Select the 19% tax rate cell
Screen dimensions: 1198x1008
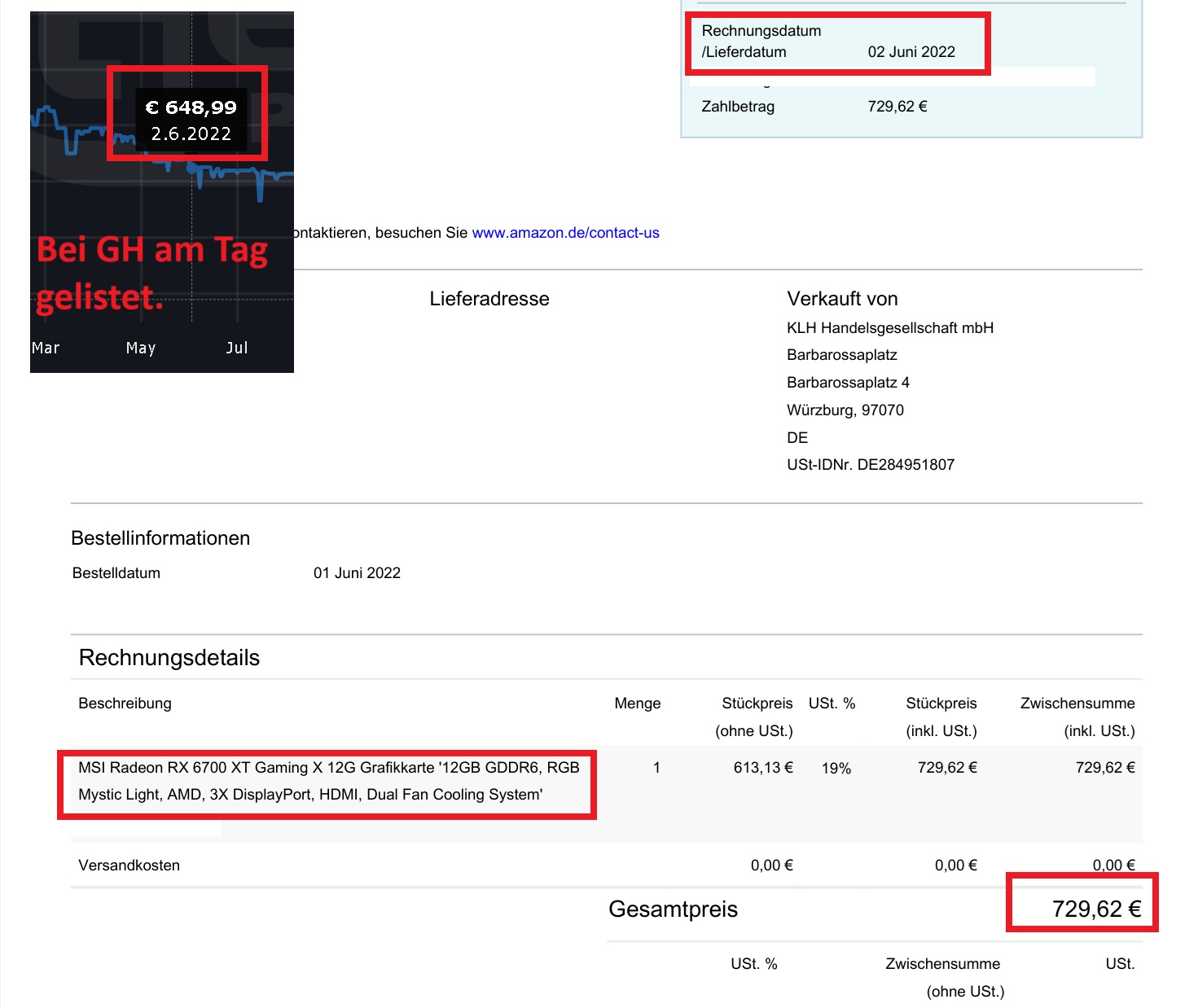coord(836,769)
